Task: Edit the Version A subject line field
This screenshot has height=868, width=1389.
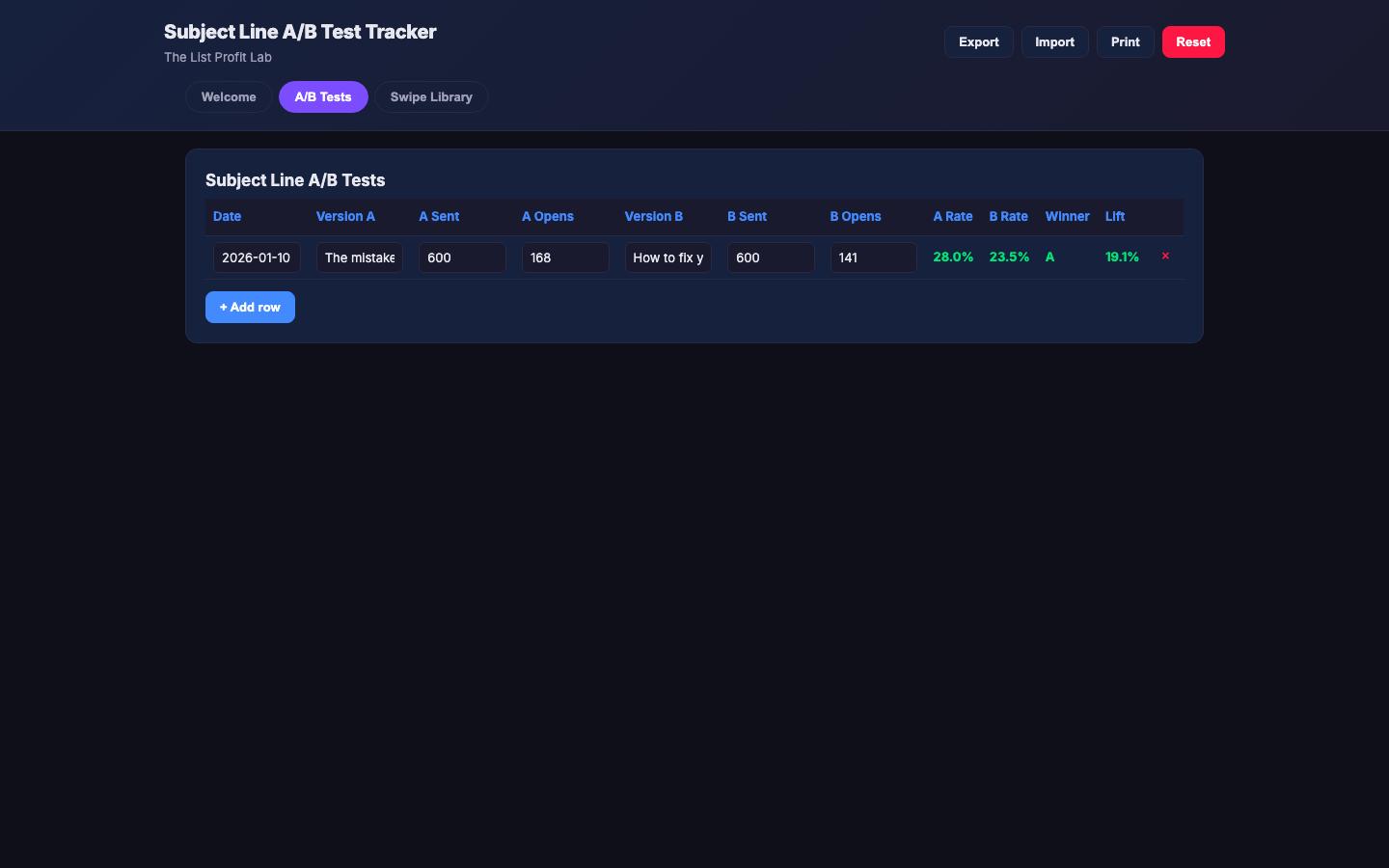Action: (360, 258)
